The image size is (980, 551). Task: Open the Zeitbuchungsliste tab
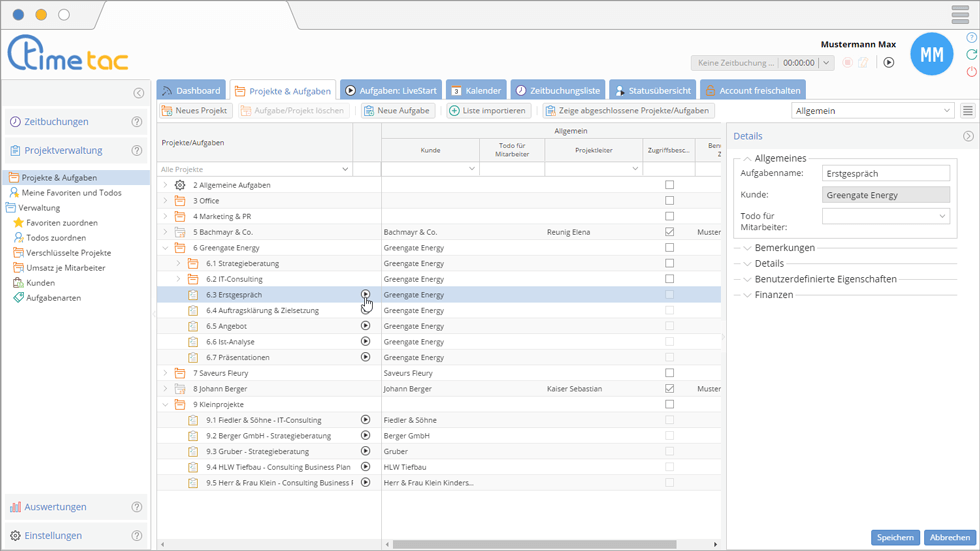click(x=557, y=90)
